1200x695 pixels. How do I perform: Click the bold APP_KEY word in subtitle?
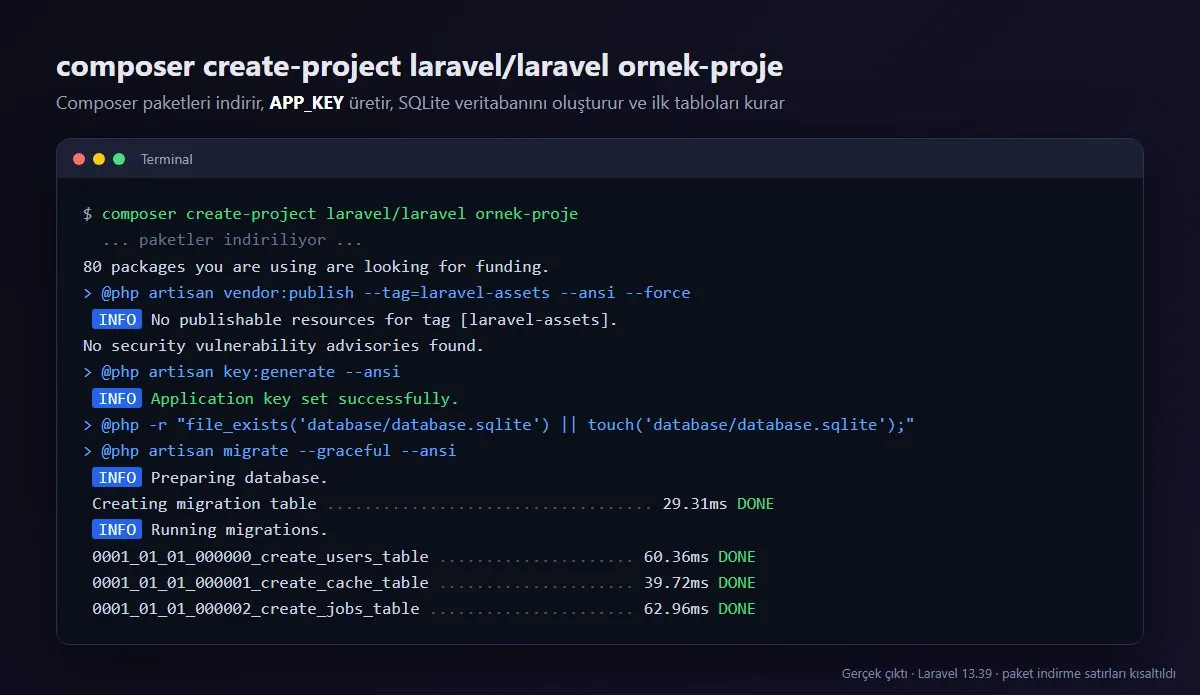(306, 103)
